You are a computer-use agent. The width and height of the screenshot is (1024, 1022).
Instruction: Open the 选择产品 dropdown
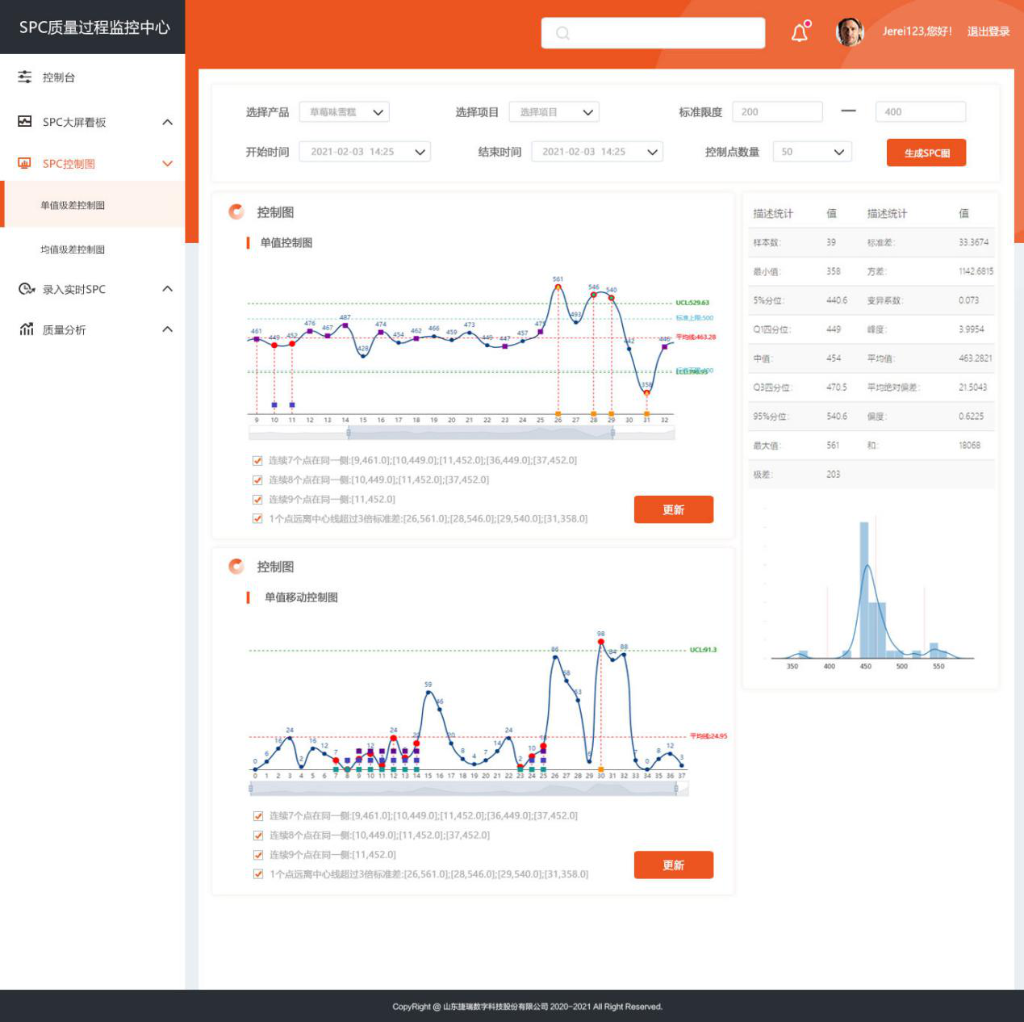pyautogui.click(x=344, y=112)
